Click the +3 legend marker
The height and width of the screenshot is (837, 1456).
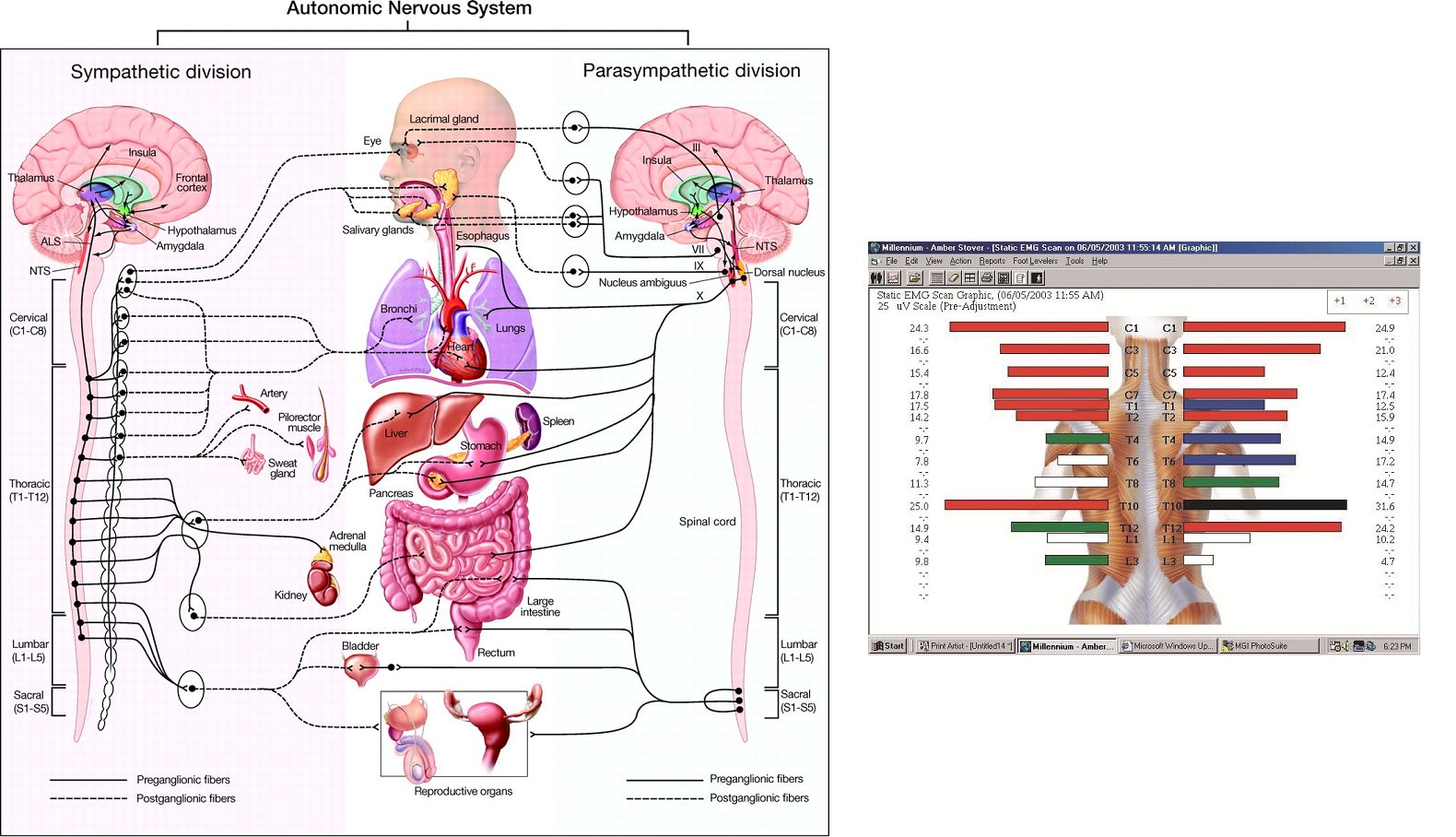[1394, 301]
